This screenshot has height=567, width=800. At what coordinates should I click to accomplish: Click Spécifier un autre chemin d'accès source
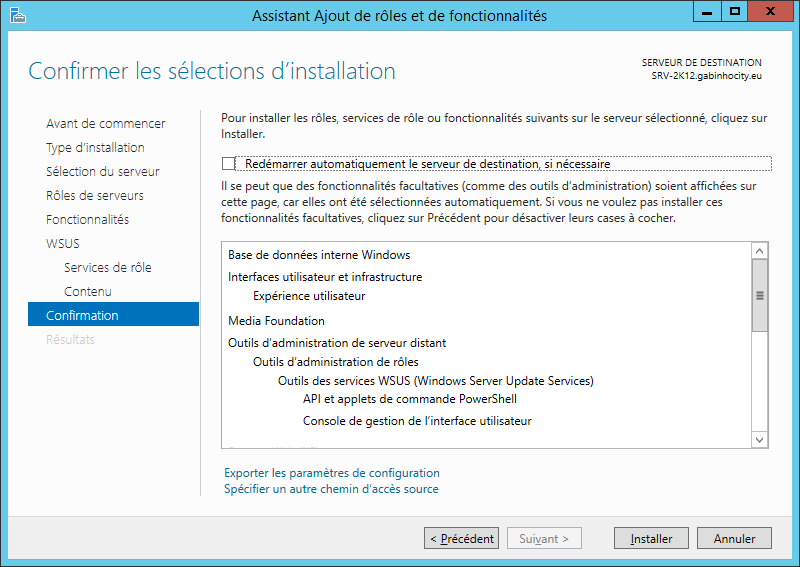click(331, 489)
